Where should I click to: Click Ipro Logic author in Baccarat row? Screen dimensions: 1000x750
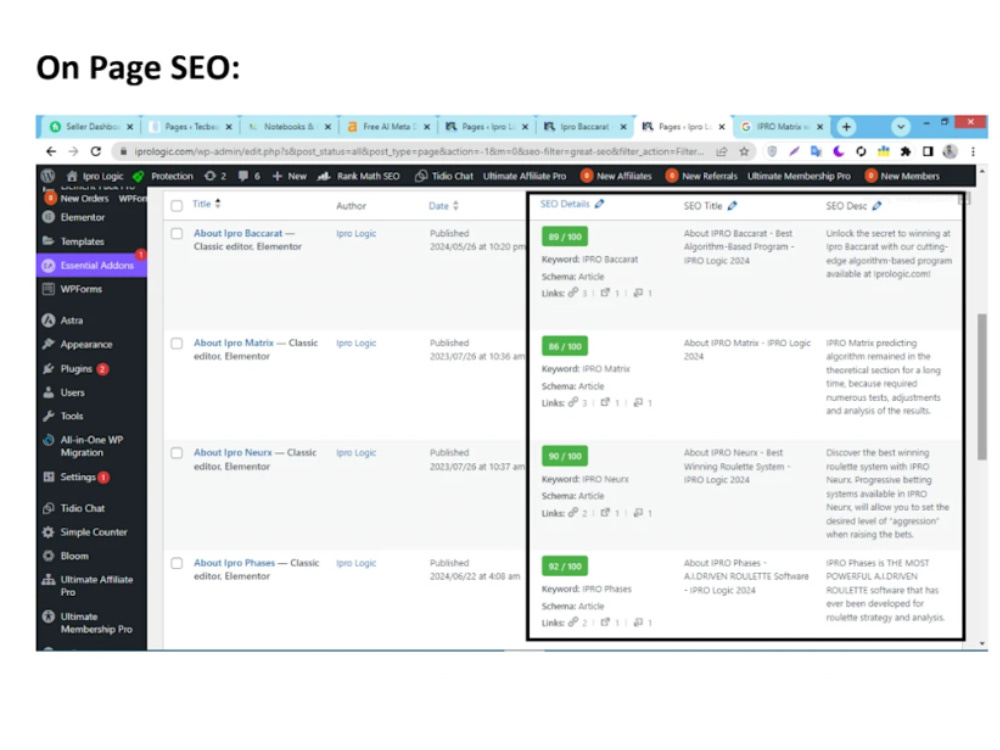[x=356, y=233]
